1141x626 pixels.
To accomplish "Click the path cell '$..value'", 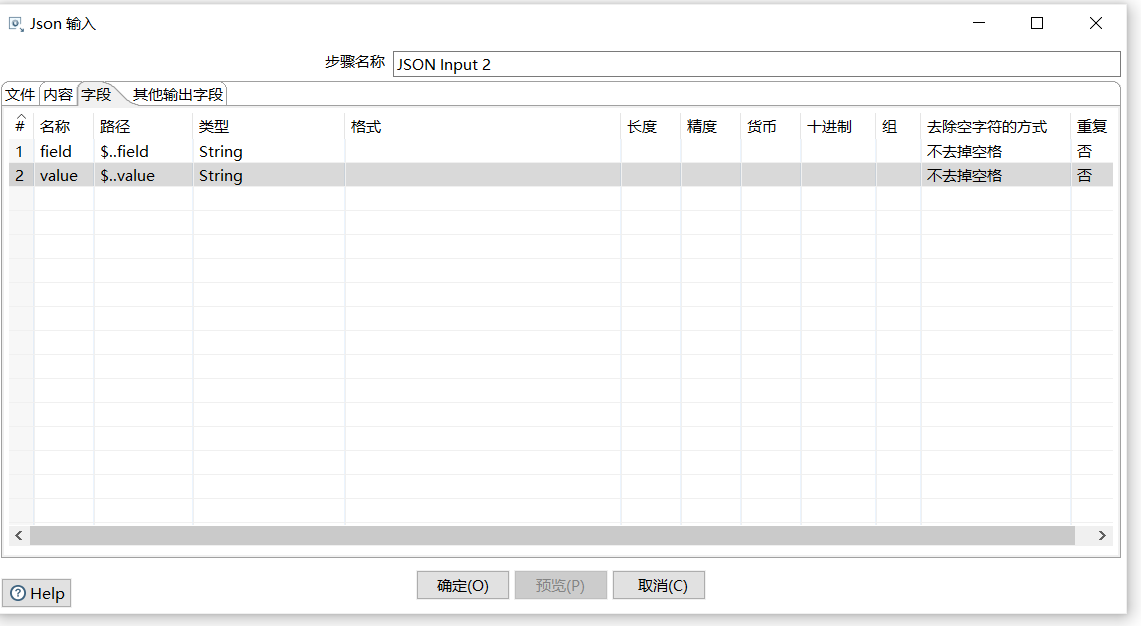I will click(143, 175).
